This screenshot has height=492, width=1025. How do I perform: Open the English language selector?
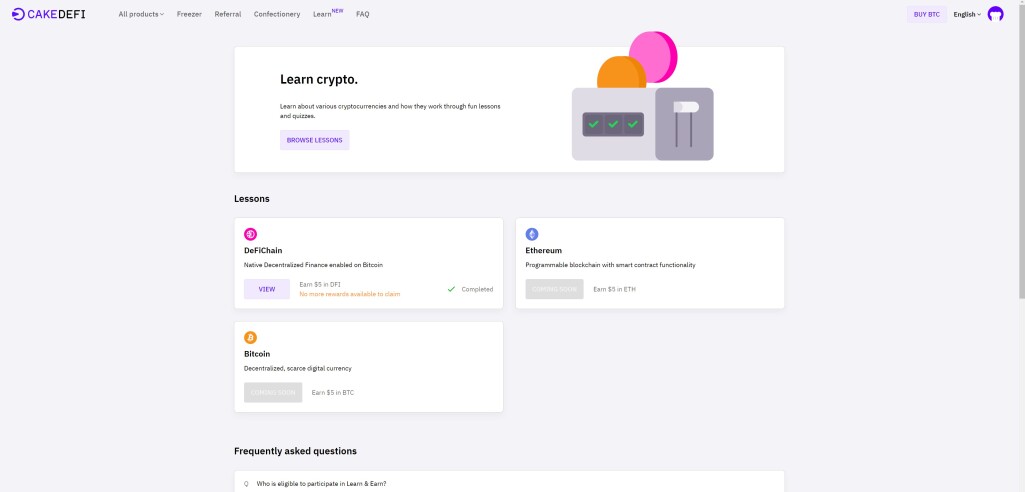pyautogui.click(x=967, y=14)
